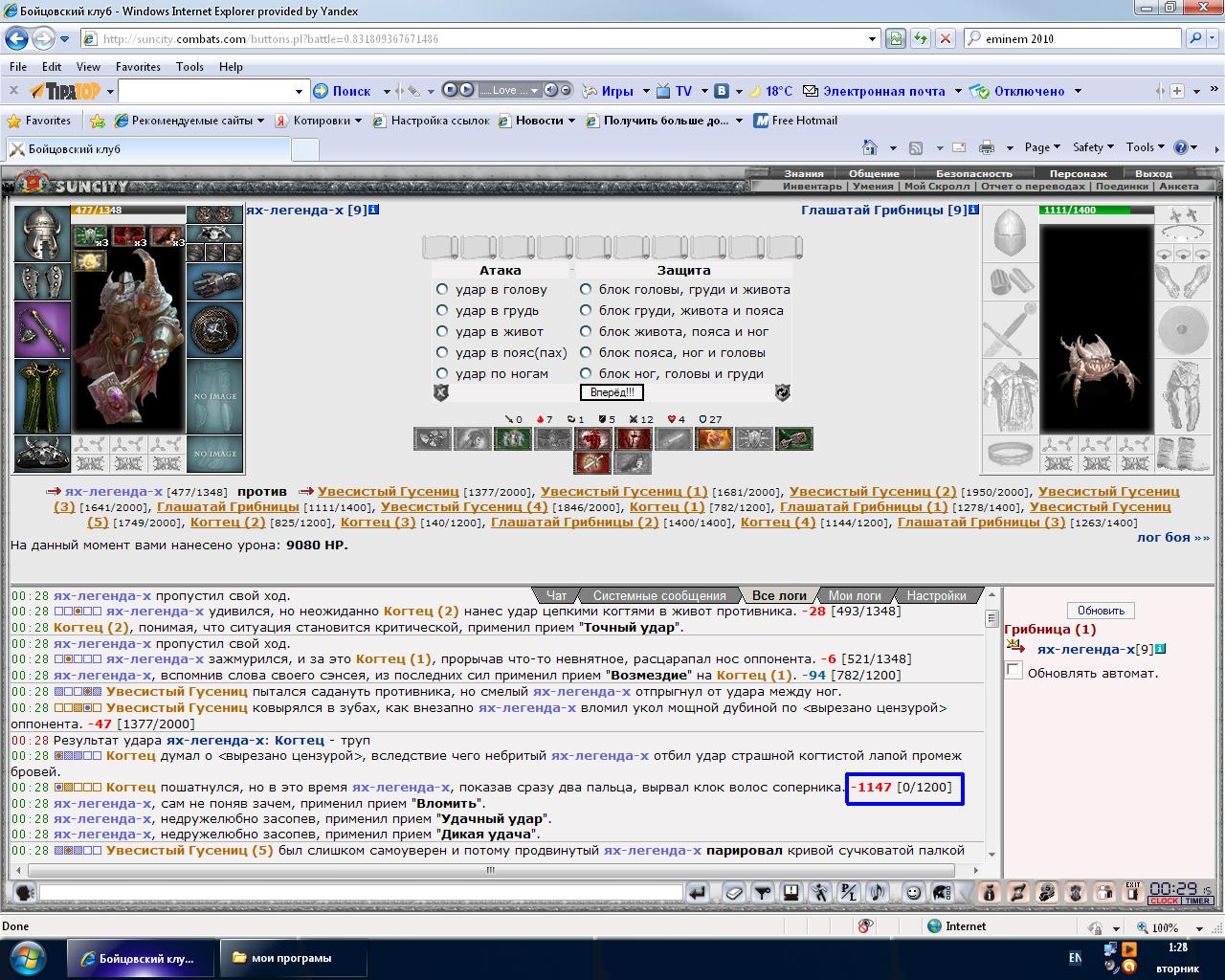Image resolution: width=1225 pixels, height=980 pixels.
Task: Open the 'Умения' game menu item
Action: point(873,187)
